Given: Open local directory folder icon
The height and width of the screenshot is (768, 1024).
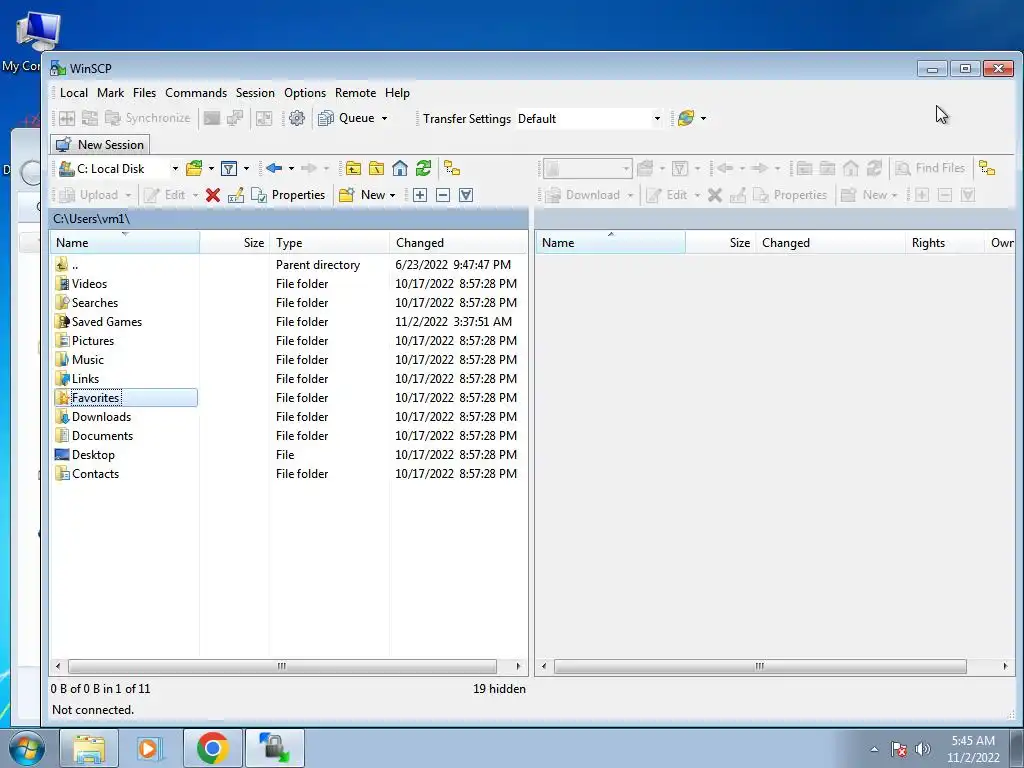Looking at the screenshot, I should [194, 168].
